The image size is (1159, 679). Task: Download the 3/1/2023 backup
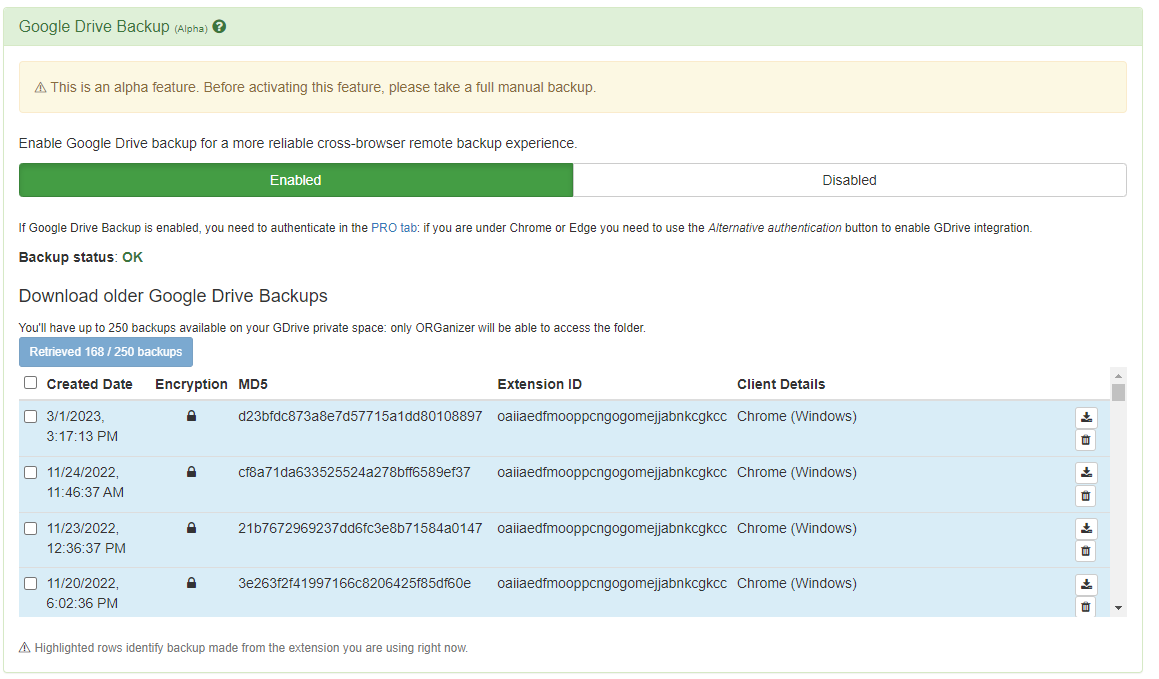1085,417
